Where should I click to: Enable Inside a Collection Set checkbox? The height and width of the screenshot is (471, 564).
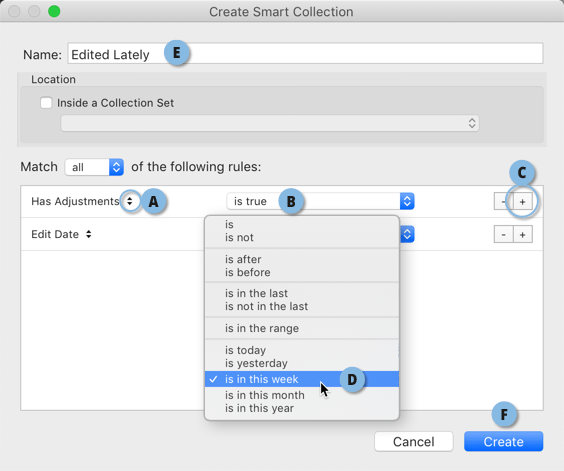coord(46,103)
